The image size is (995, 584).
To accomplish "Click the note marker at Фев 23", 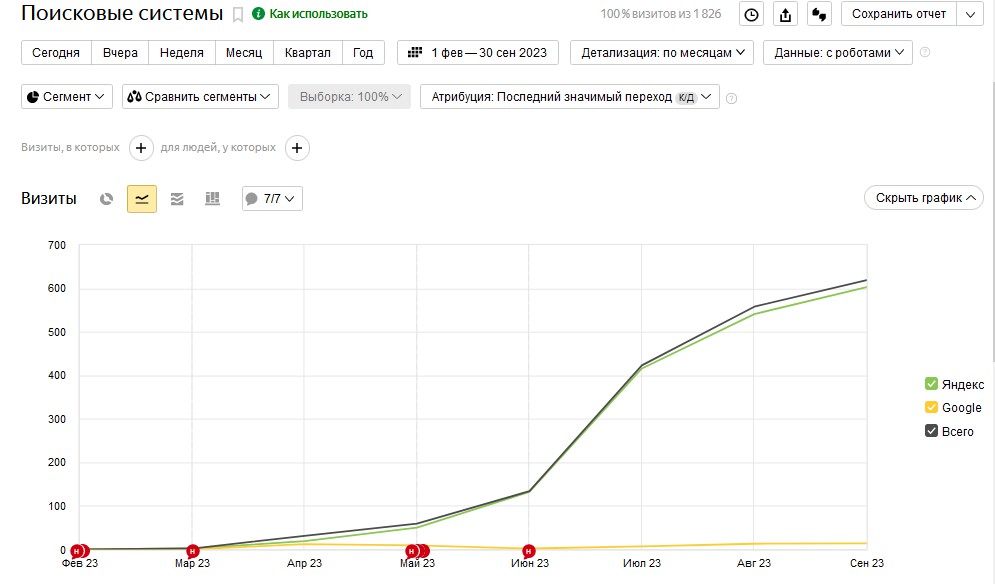I will [x=79, y=551].
